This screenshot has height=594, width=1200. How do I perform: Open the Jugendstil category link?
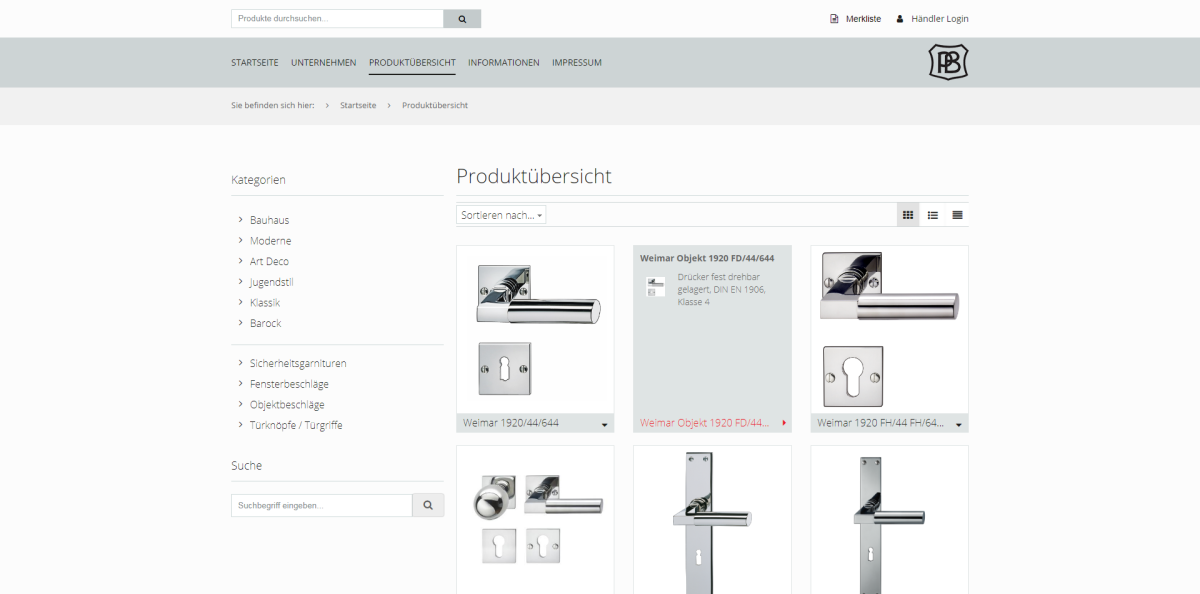coord(271,282)
